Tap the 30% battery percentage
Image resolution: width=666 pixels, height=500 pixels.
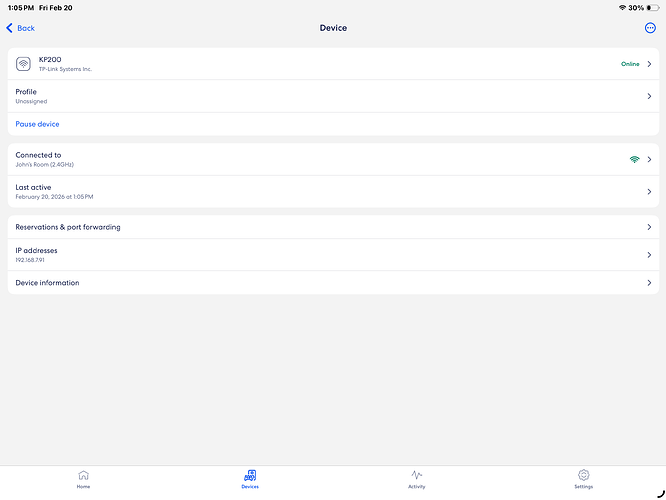pos(636,8)
